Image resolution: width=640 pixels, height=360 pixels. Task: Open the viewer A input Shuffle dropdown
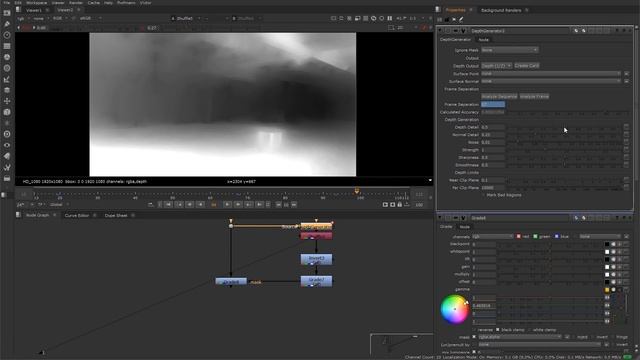[x=186, y=18]
